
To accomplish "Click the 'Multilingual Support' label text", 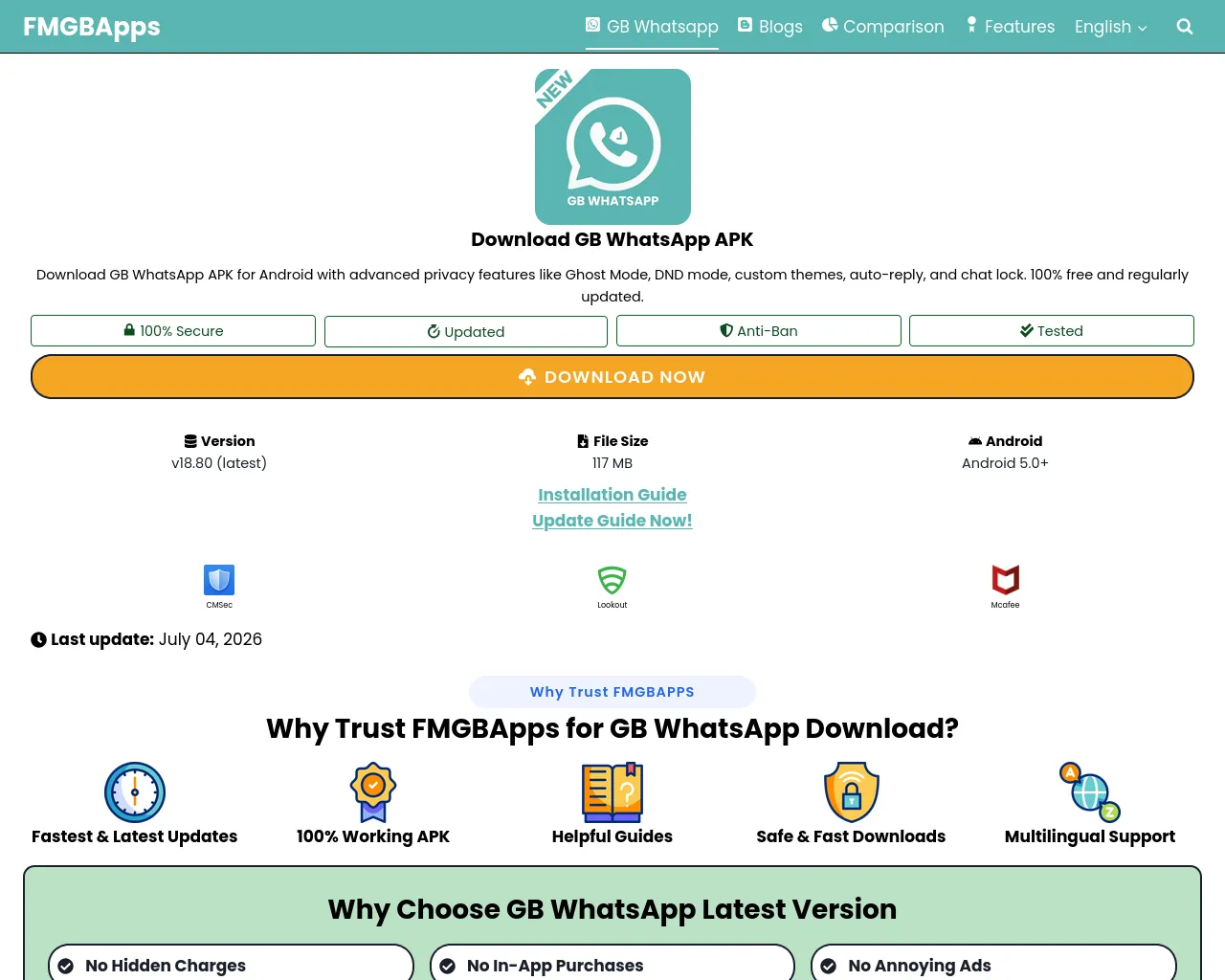I will 1090,836.
